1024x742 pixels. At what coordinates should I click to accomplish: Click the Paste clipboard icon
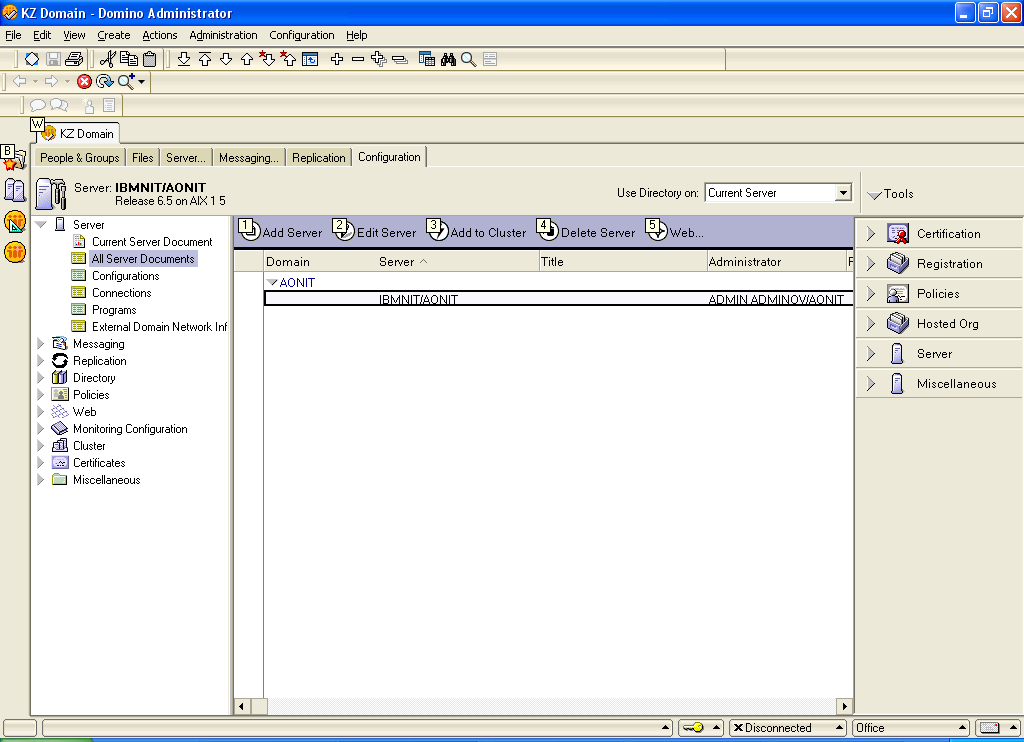pyautogui.click(x=150, y=59)
